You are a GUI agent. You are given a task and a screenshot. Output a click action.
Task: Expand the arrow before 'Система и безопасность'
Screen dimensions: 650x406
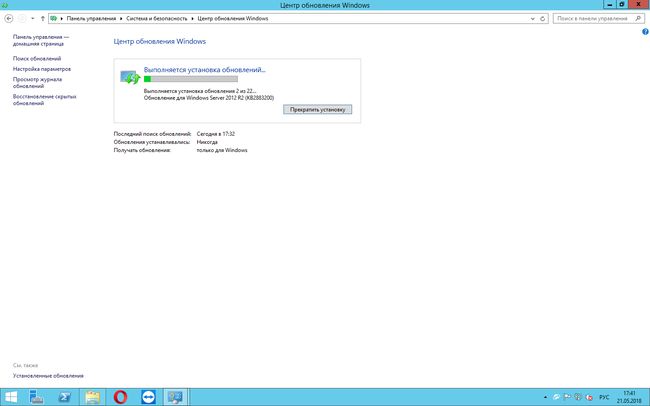coord(121,19)
